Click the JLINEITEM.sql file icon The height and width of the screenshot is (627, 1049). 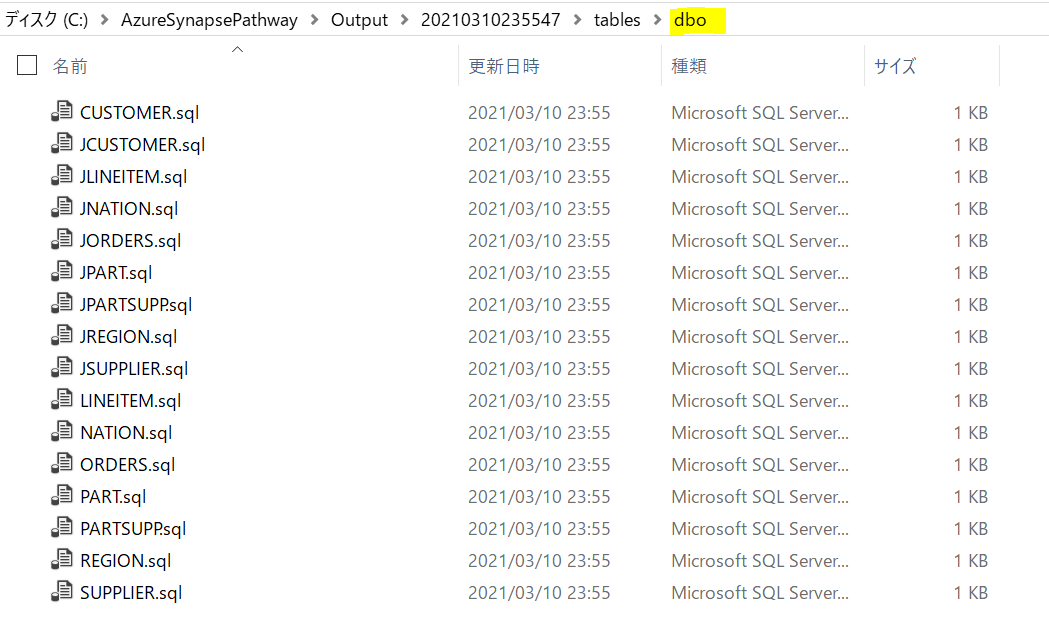click(62, 176)
